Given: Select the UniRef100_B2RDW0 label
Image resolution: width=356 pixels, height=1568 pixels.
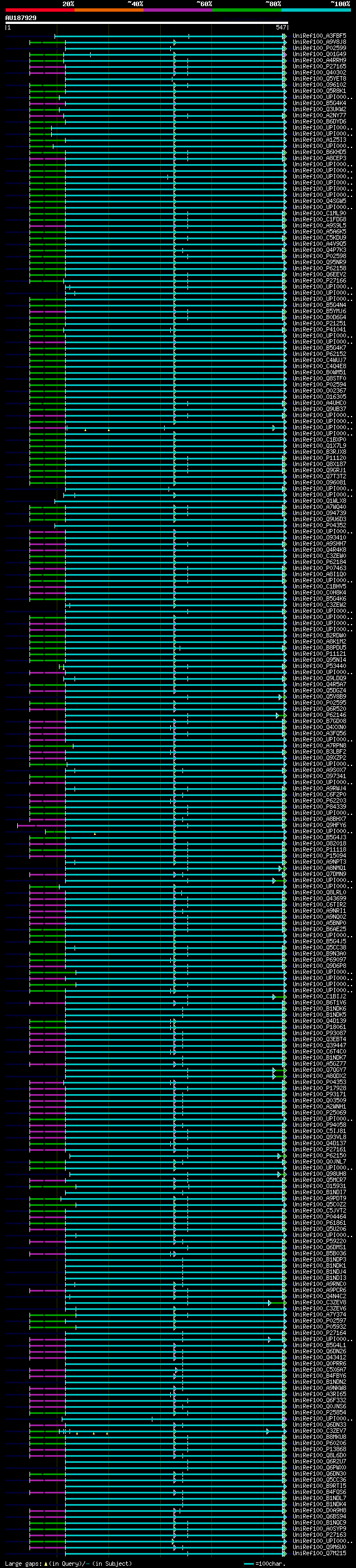Looking at the screenshot, I should [x=319, y=635].
